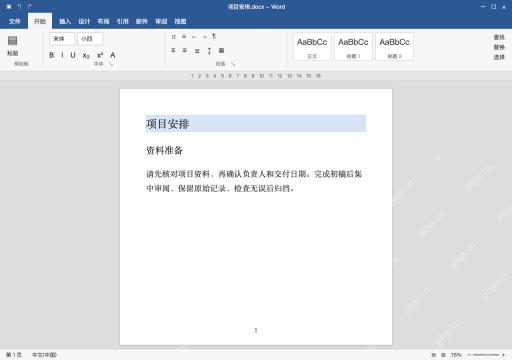Toggle Underline formatting (U)

[x=73, y=55]
